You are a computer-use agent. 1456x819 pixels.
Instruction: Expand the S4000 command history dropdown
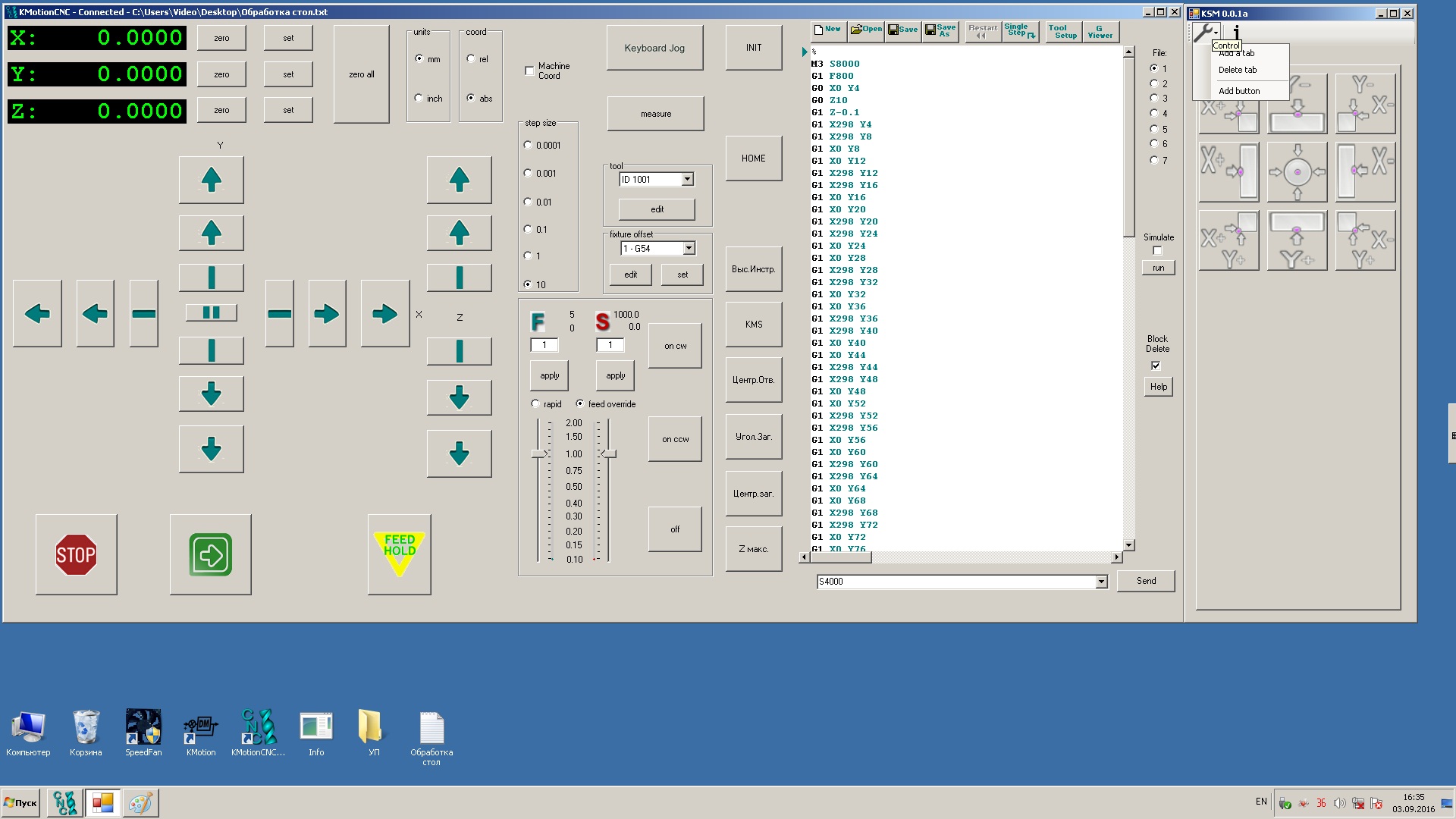click(1101, 582)
